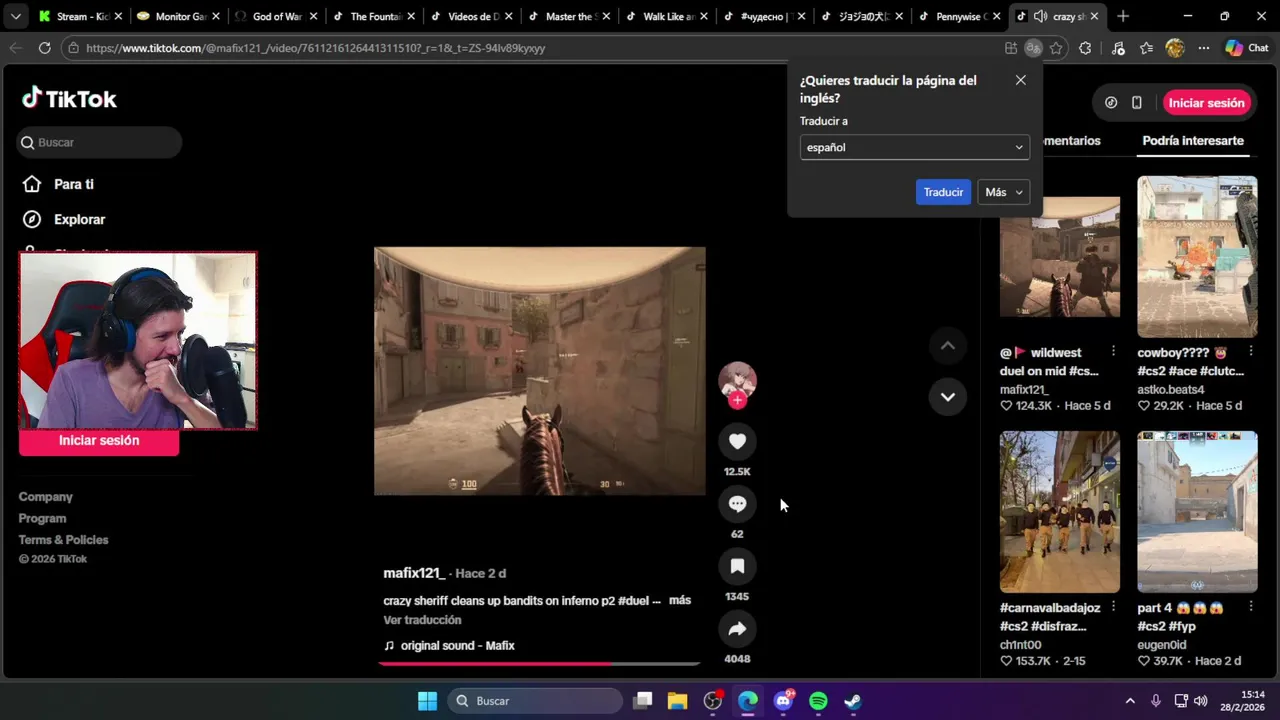Seek on the video progress bar
This screenshot has width=1280, height=720.
(539, 663)
